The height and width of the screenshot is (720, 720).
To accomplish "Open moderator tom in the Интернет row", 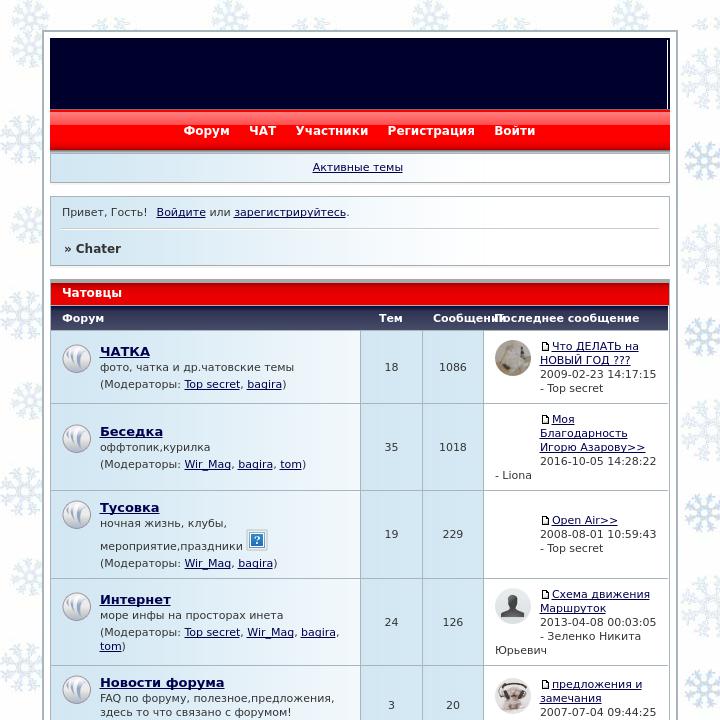I will 111,646.
